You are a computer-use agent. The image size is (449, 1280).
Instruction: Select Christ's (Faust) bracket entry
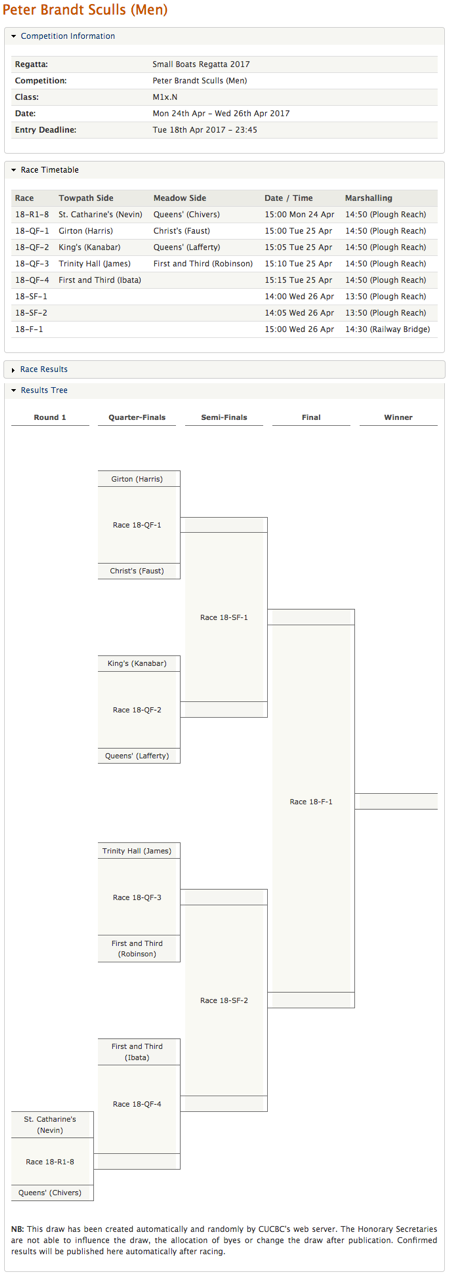tap(138, 571)
